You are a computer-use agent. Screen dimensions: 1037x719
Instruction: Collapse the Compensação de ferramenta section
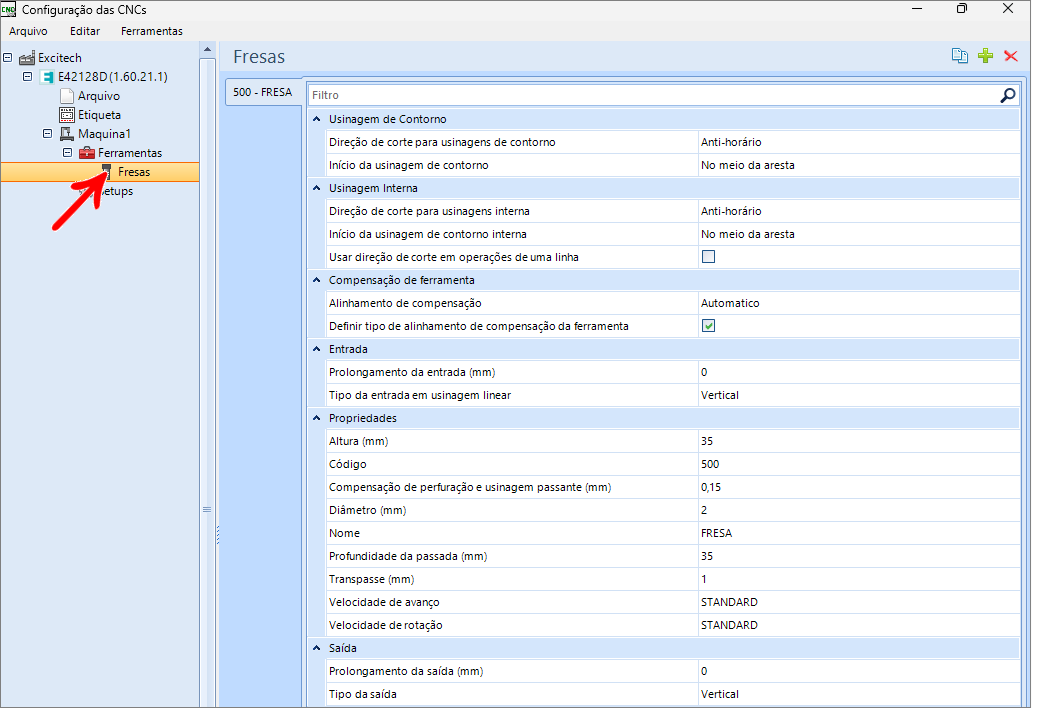point(317,280)
